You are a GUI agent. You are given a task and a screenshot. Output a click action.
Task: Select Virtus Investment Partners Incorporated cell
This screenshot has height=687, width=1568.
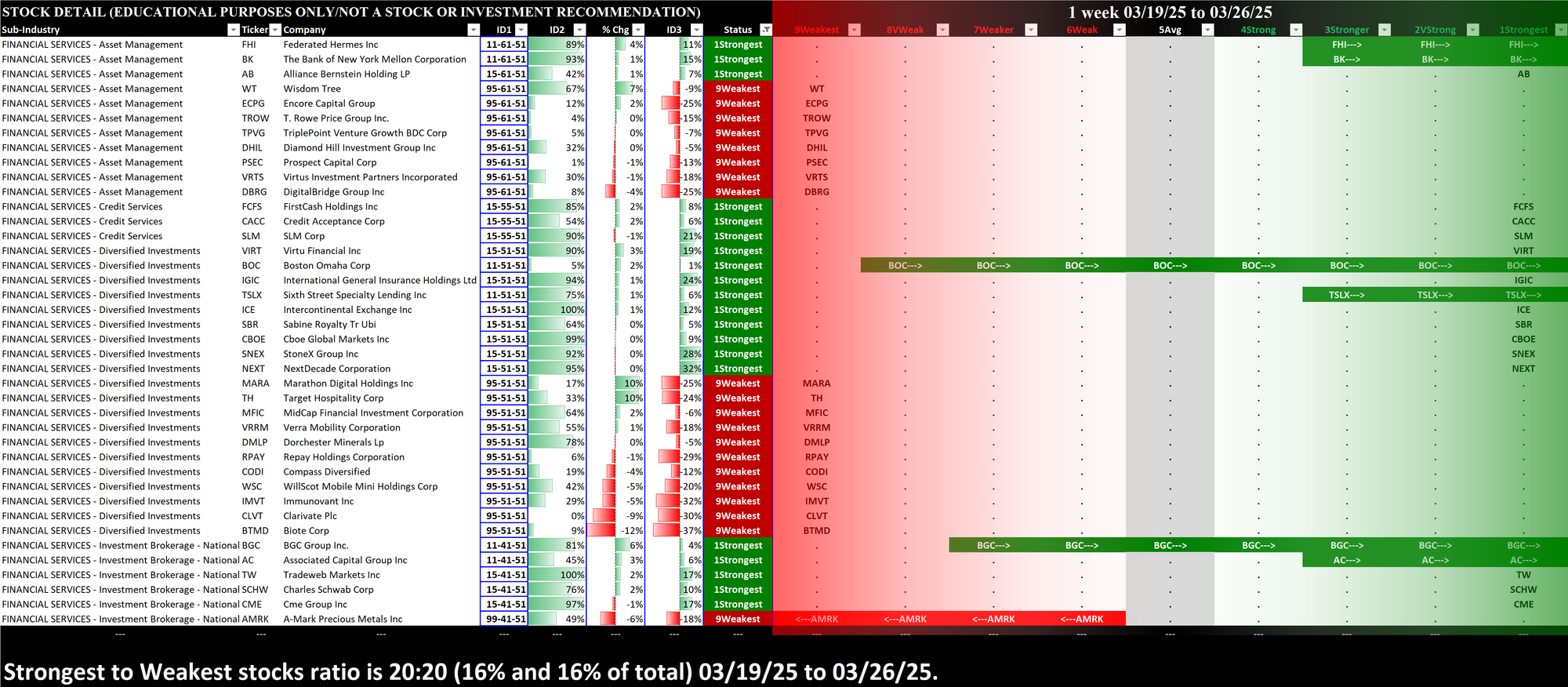tap(380, 177)
